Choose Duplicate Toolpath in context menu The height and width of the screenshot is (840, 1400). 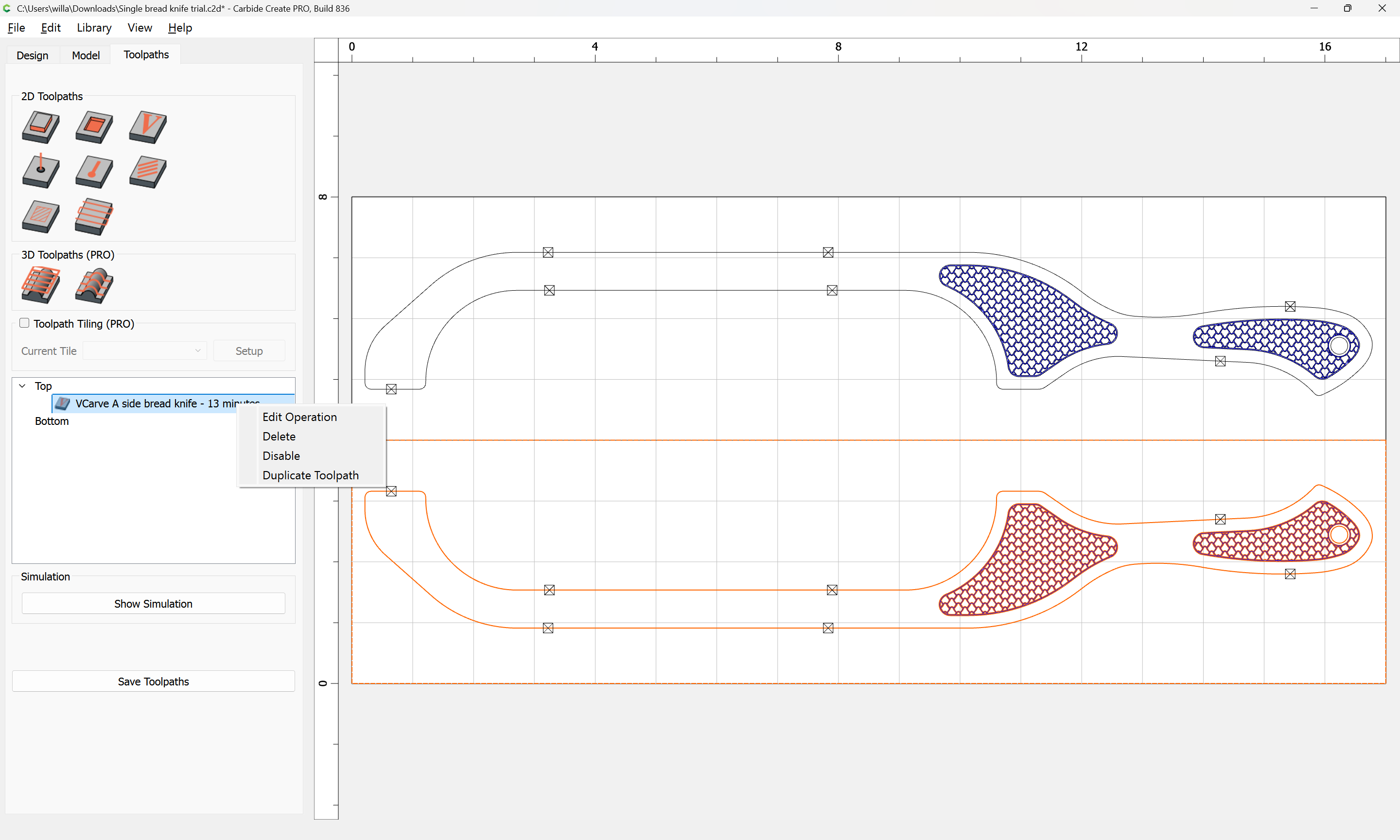tap(310, 475)
